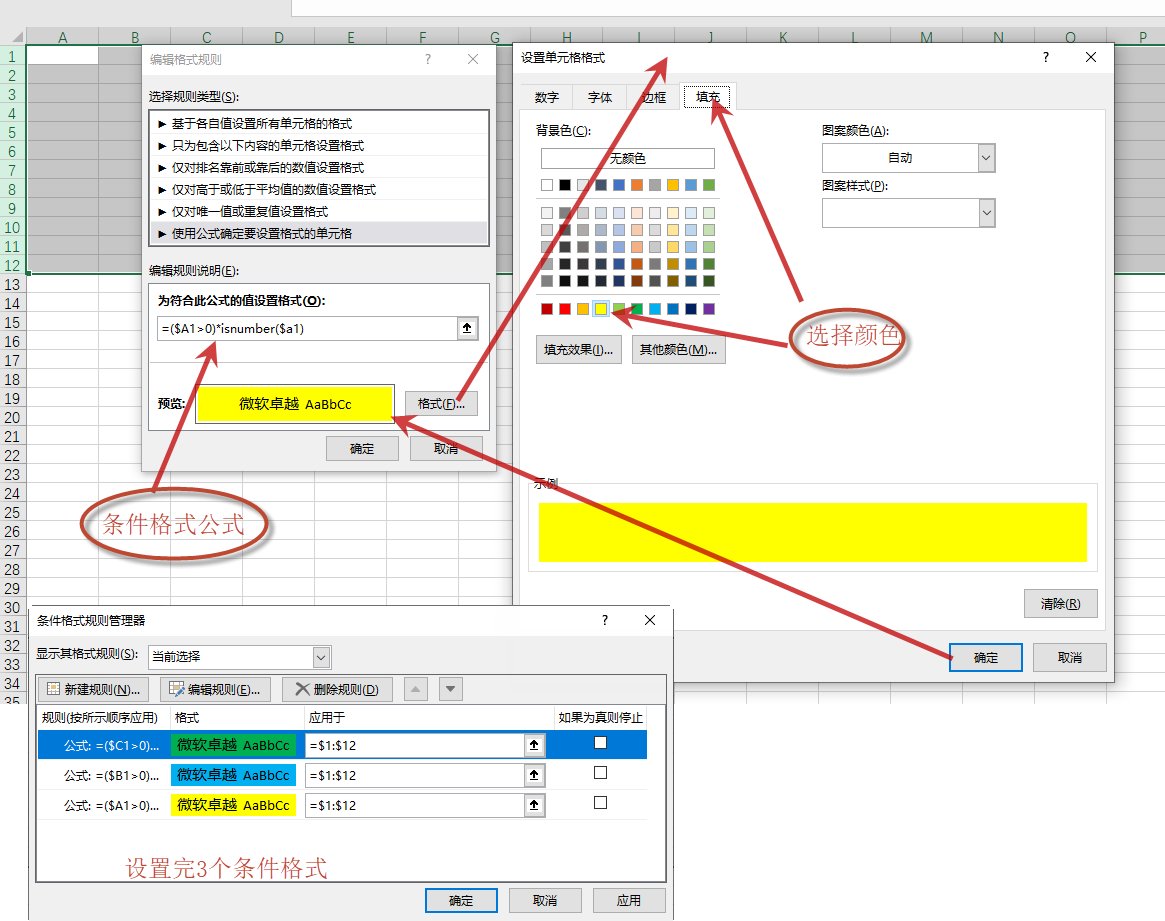Screen dimensions: 1165x921
Task: Click range selector for the $C1 rule
Action: (535, 745)
